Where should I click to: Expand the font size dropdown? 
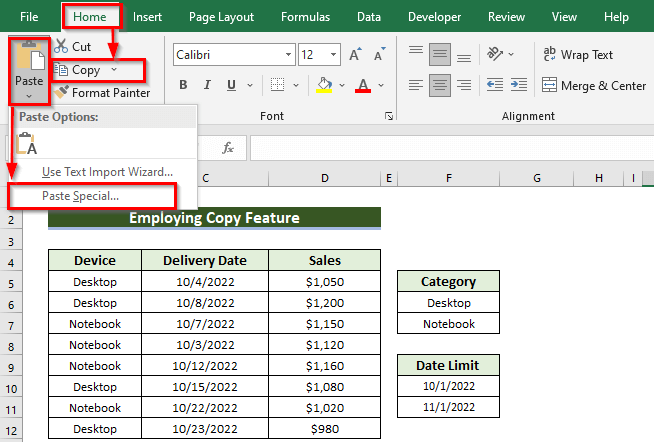click(x=334, y=56)
